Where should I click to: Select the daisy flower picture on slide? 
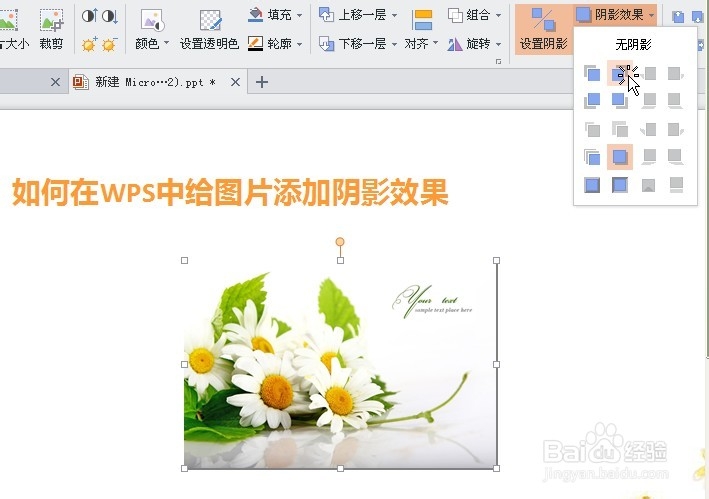(x=340, y=365)
